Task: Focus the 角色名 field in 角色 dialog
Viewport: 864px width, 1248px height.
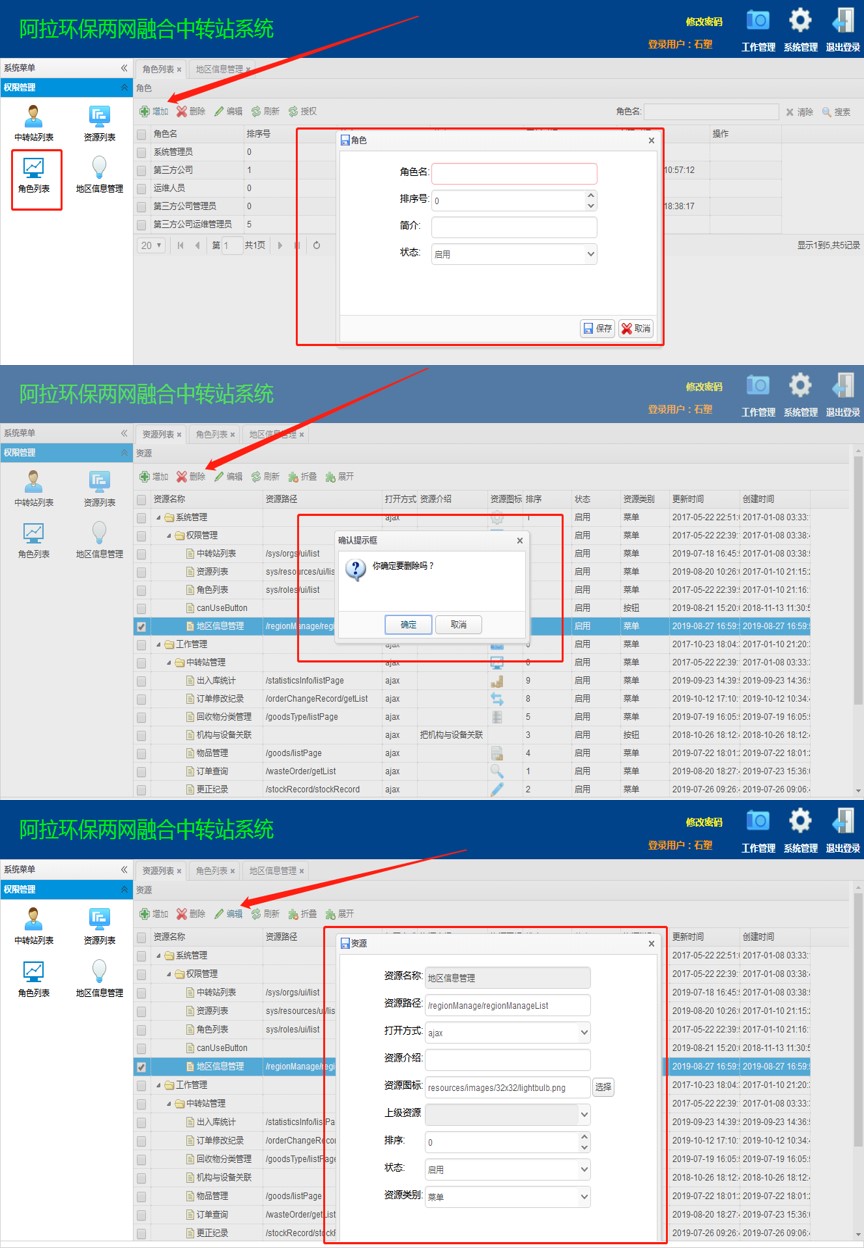Action: (514, 173)
